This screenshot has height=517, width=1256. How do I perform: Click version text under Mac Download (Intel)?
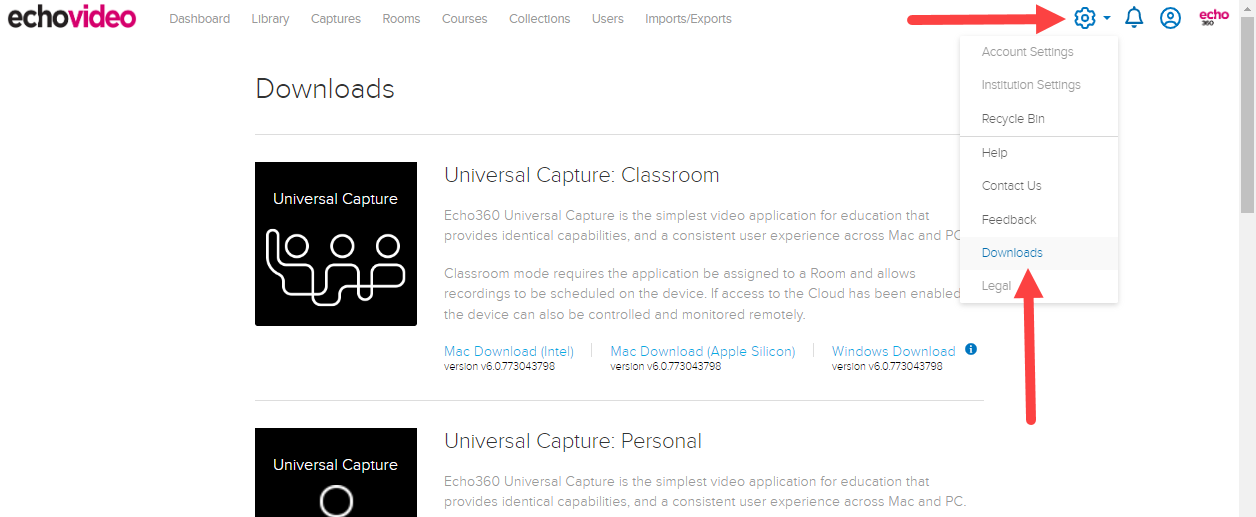499,367
